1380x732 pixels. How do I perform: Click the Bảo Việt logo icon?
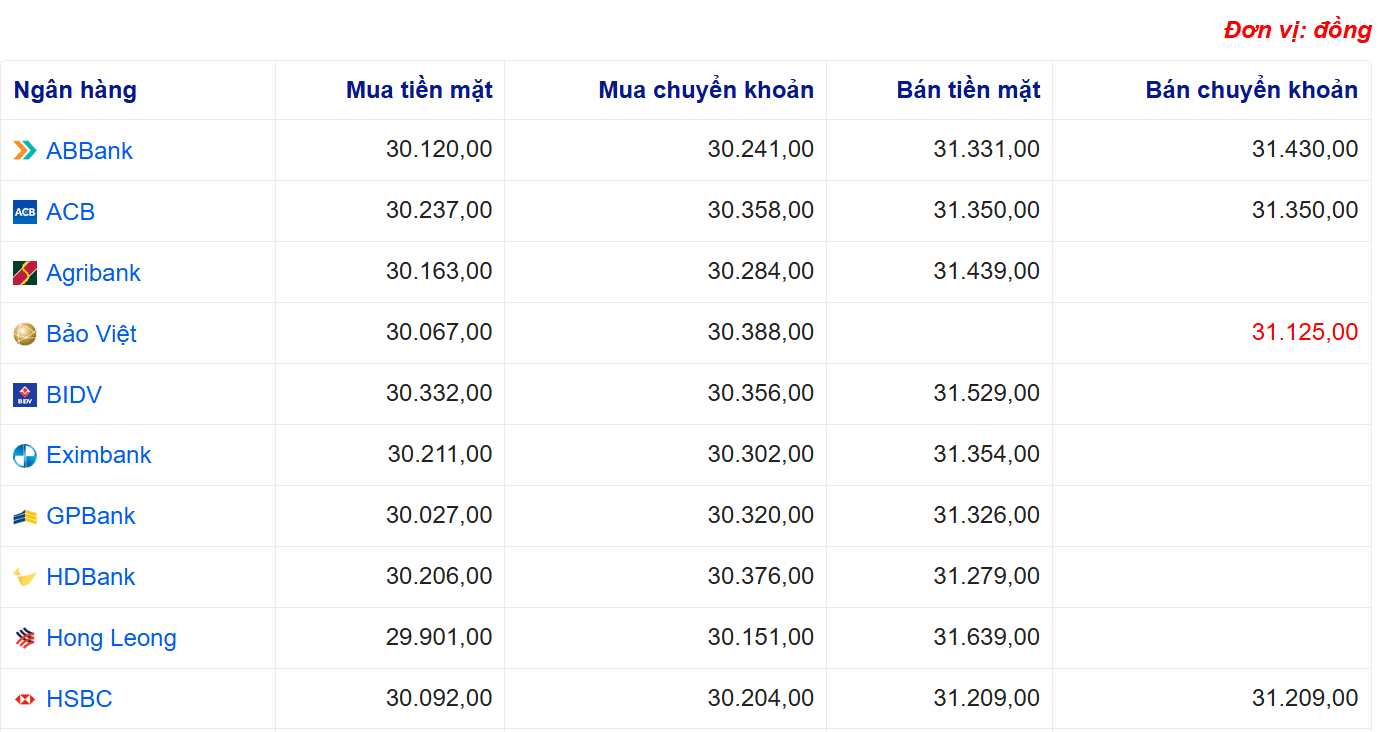[25, 334]
